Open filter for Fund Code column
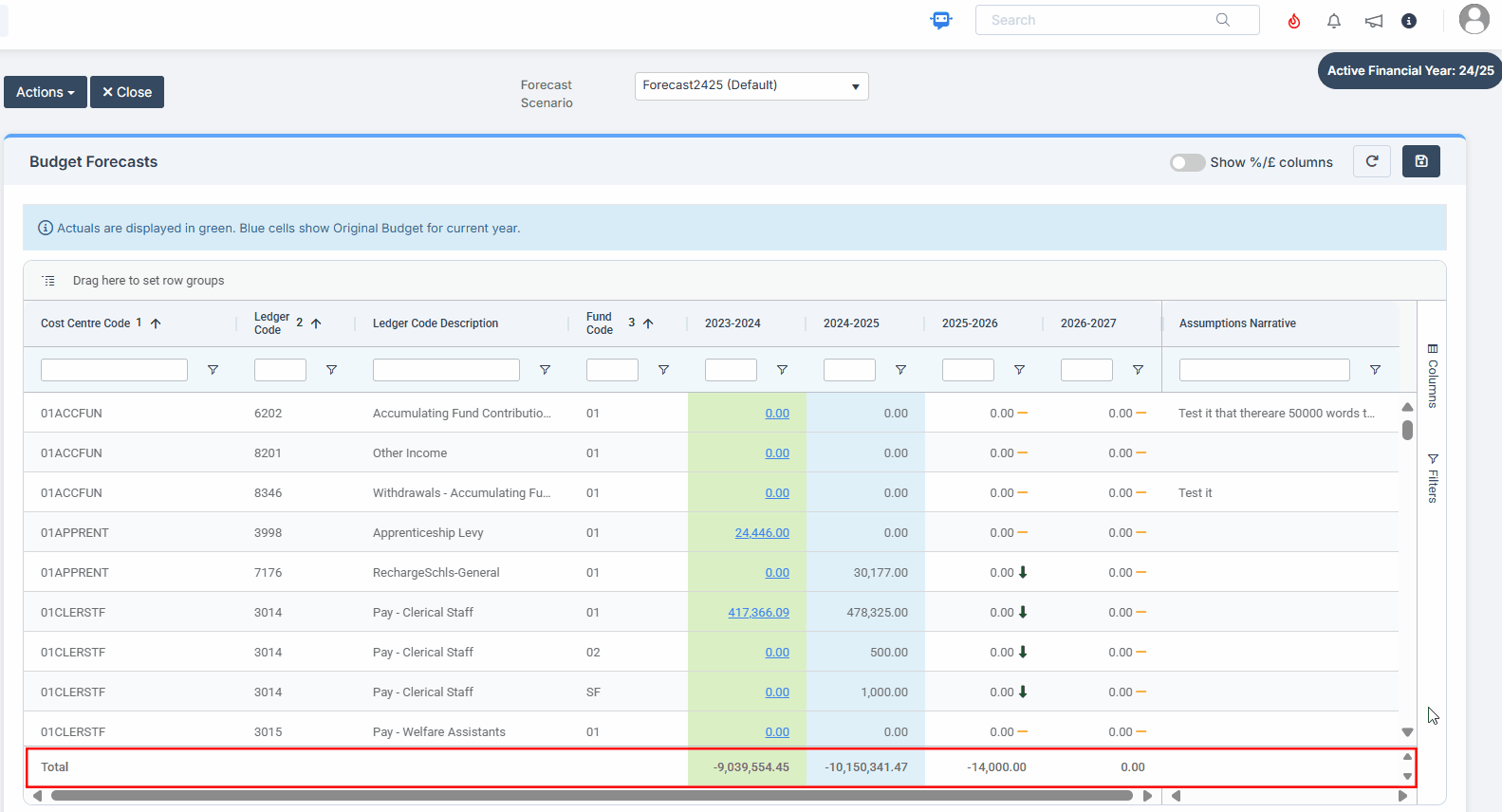The width and height of the screenshot is (1502, 812). [663, 370]
